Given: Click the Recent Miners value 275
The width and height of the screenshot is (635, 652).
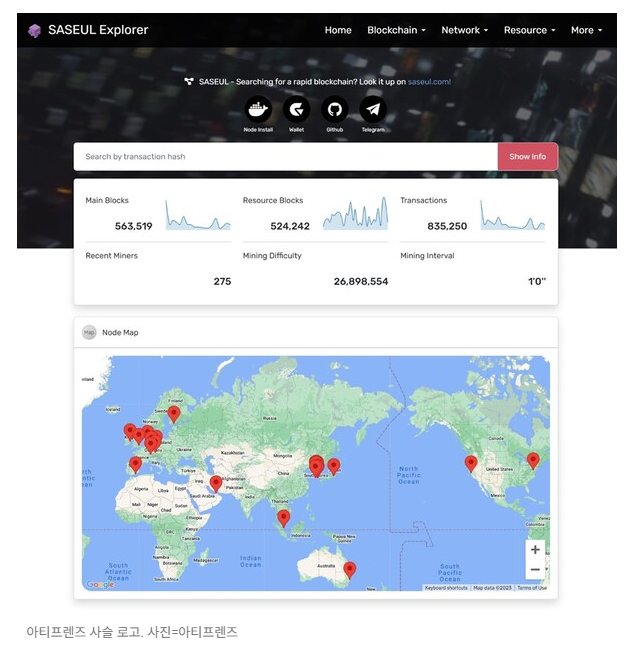Looking at the screenshot, I should point(222,282).
